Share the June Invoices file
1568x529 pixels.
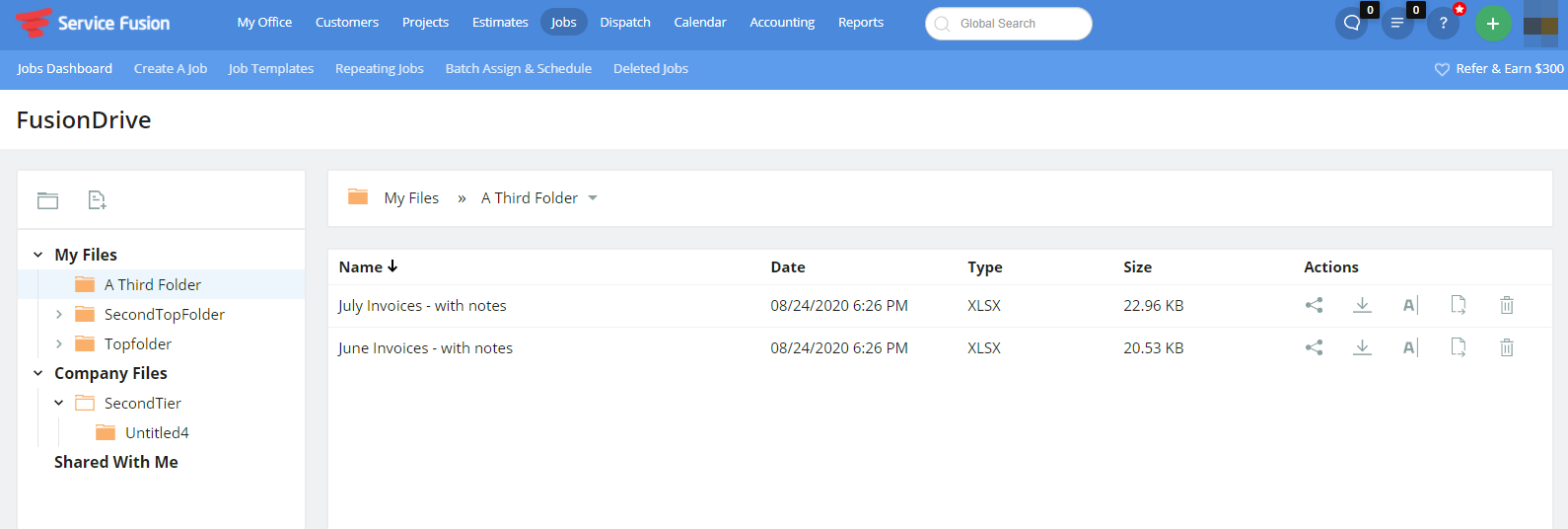coord(1314,347)
